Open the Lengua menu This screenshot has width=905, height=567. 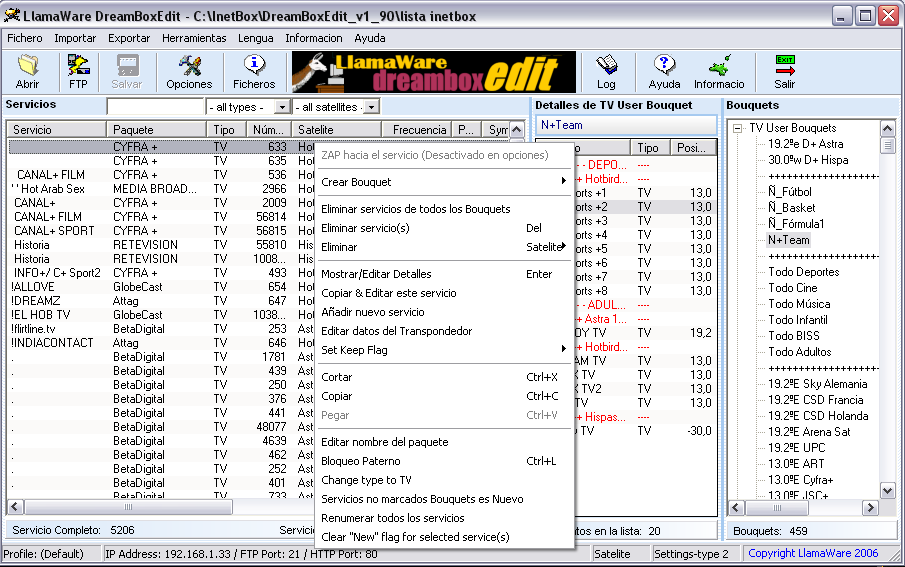tap(256, 38)
